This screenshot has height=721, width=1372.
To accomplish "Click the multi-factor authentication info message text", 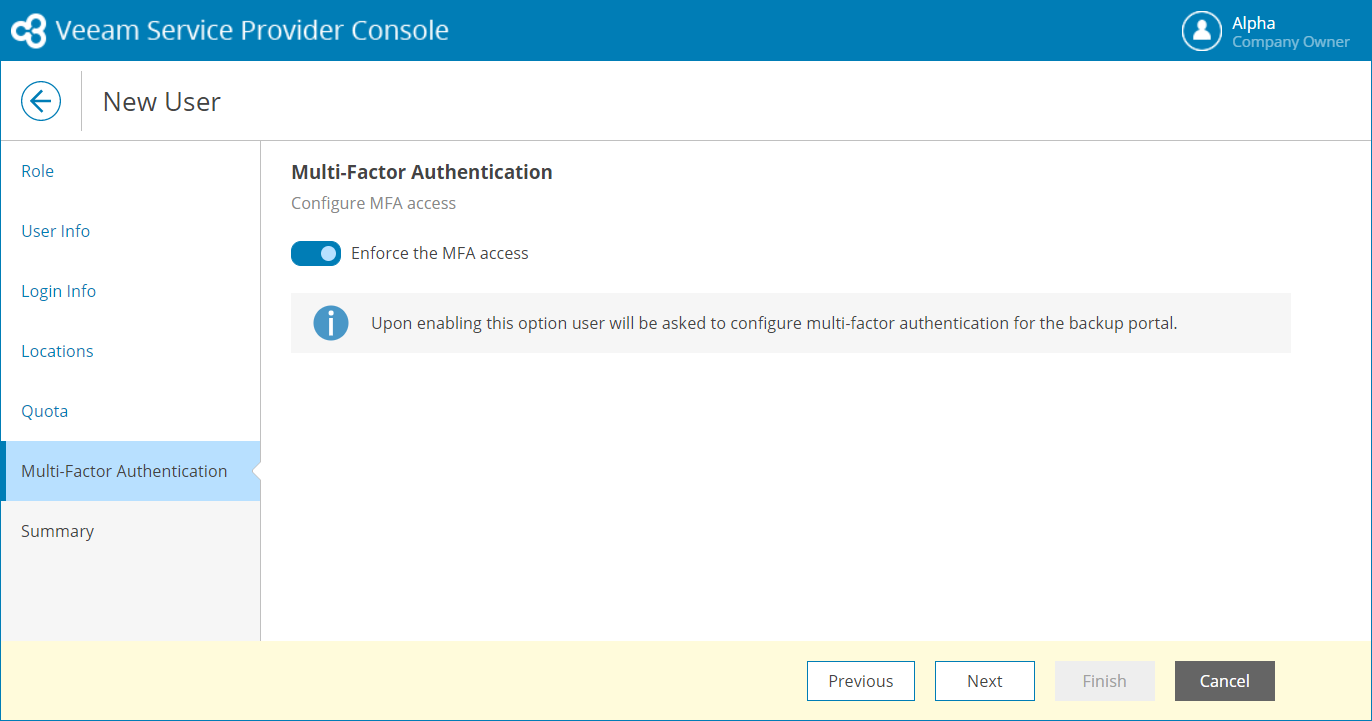I will tap(774, 323).
